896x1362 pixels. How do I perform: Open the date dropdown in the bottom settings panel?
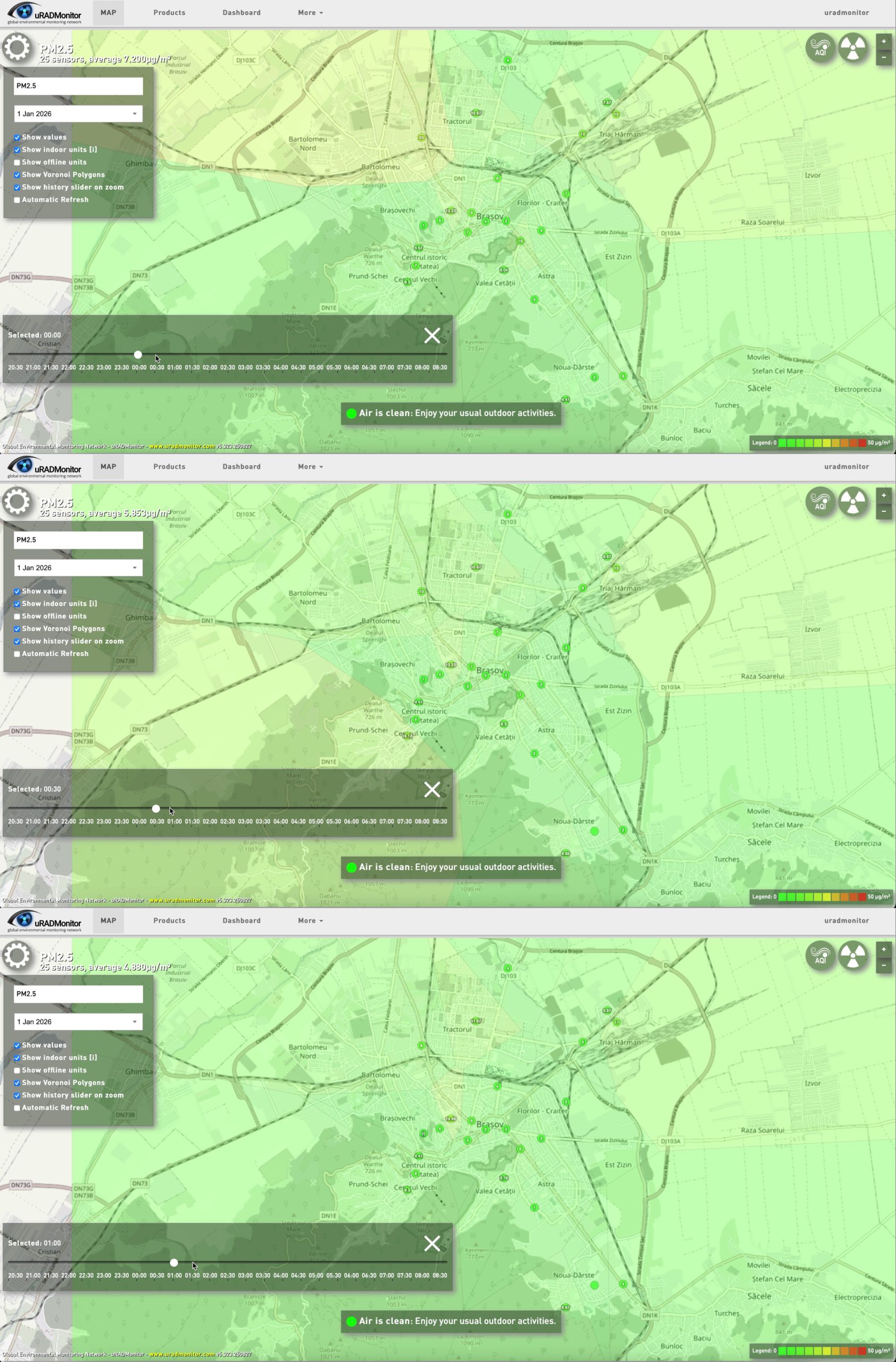click(78, 1021)
